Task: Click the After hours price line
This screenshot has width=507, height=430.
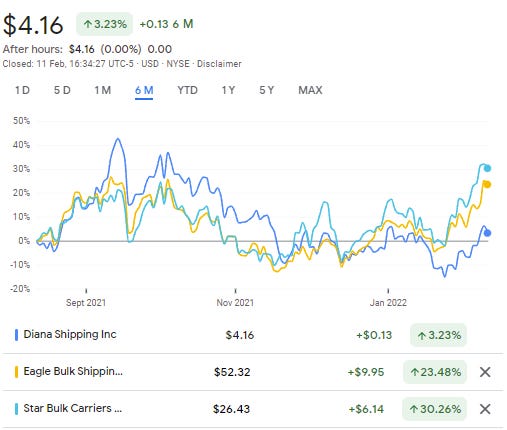Action: pyautogui.click(x=87, y=49)
